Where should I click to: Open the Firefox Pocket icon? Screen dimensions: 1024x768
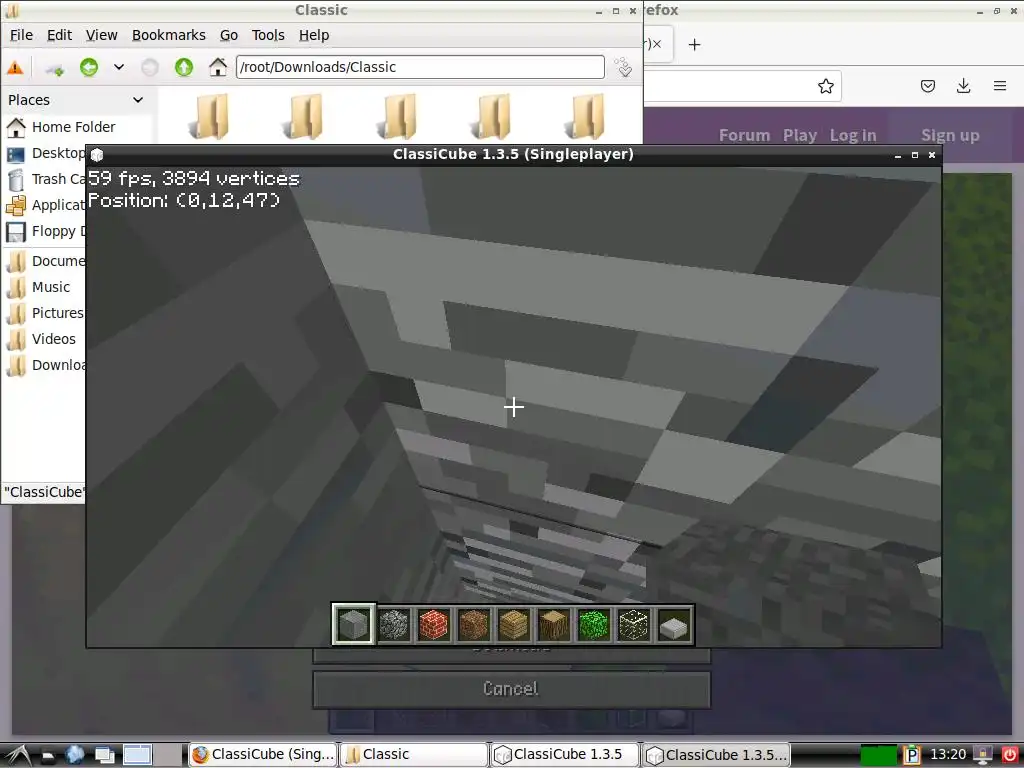point(928,86)
